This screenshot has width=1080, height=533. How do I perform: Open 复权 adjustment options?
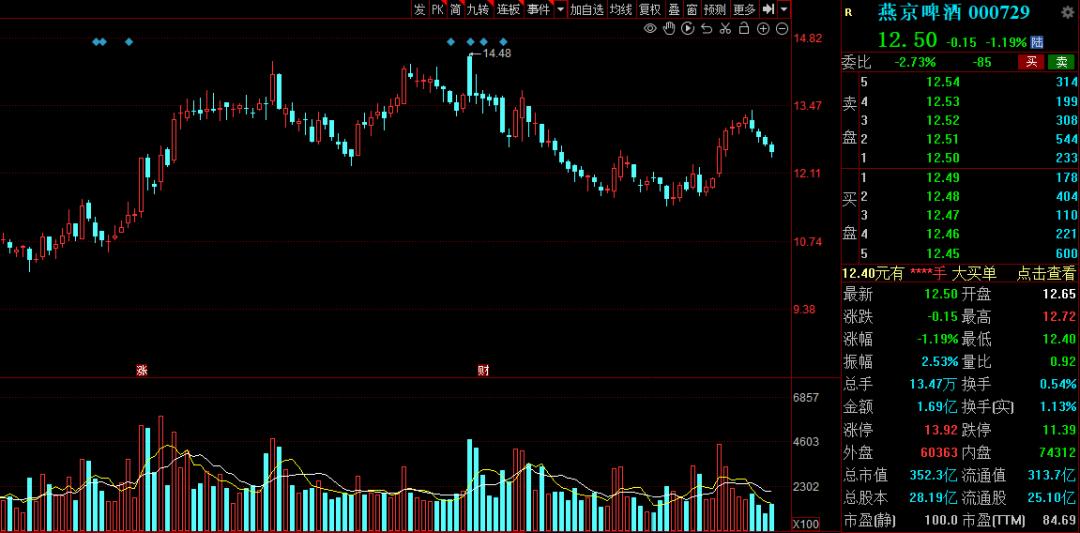(650, 9)
